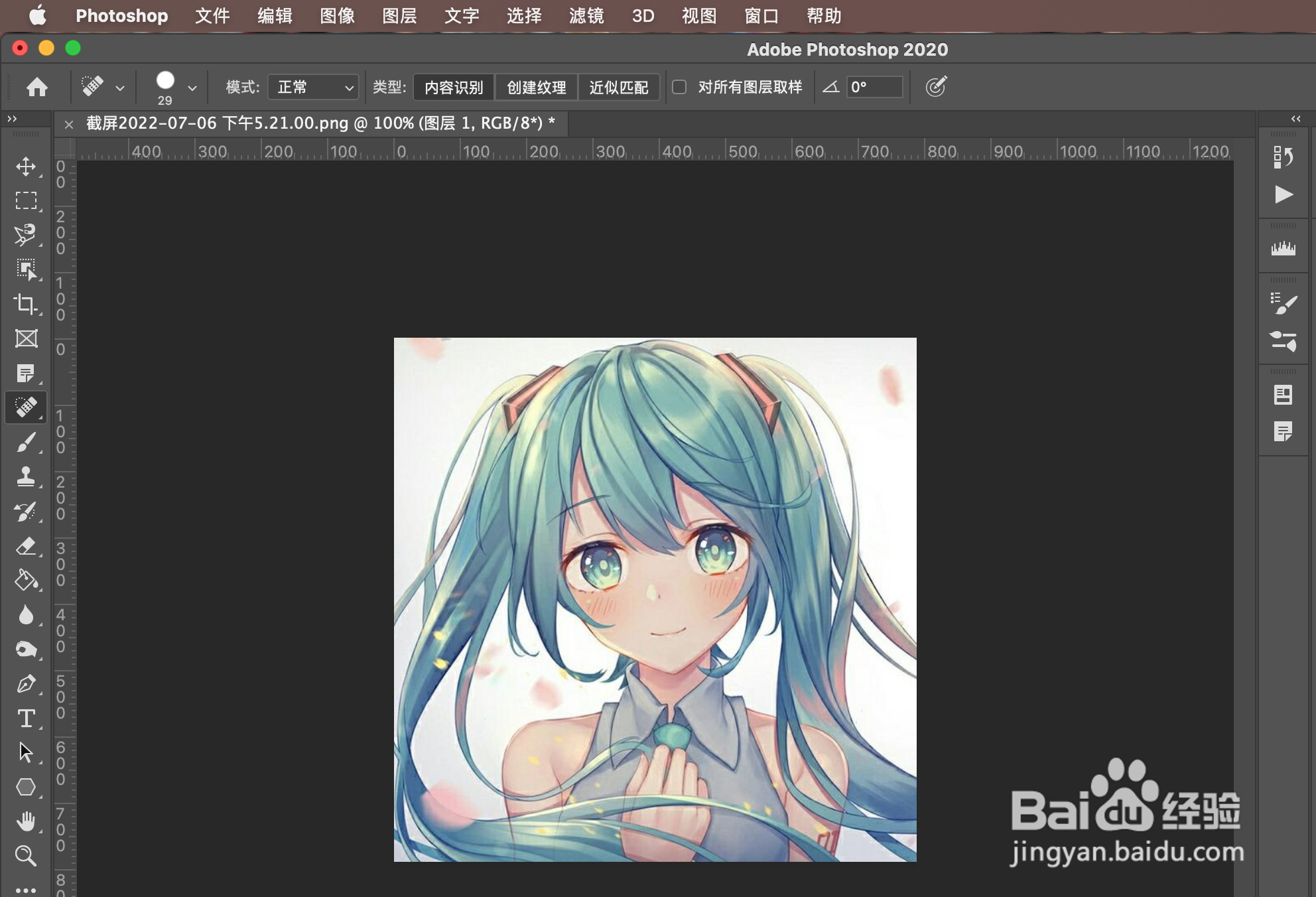Select the Polygon shape tool

tap(26, 787)
